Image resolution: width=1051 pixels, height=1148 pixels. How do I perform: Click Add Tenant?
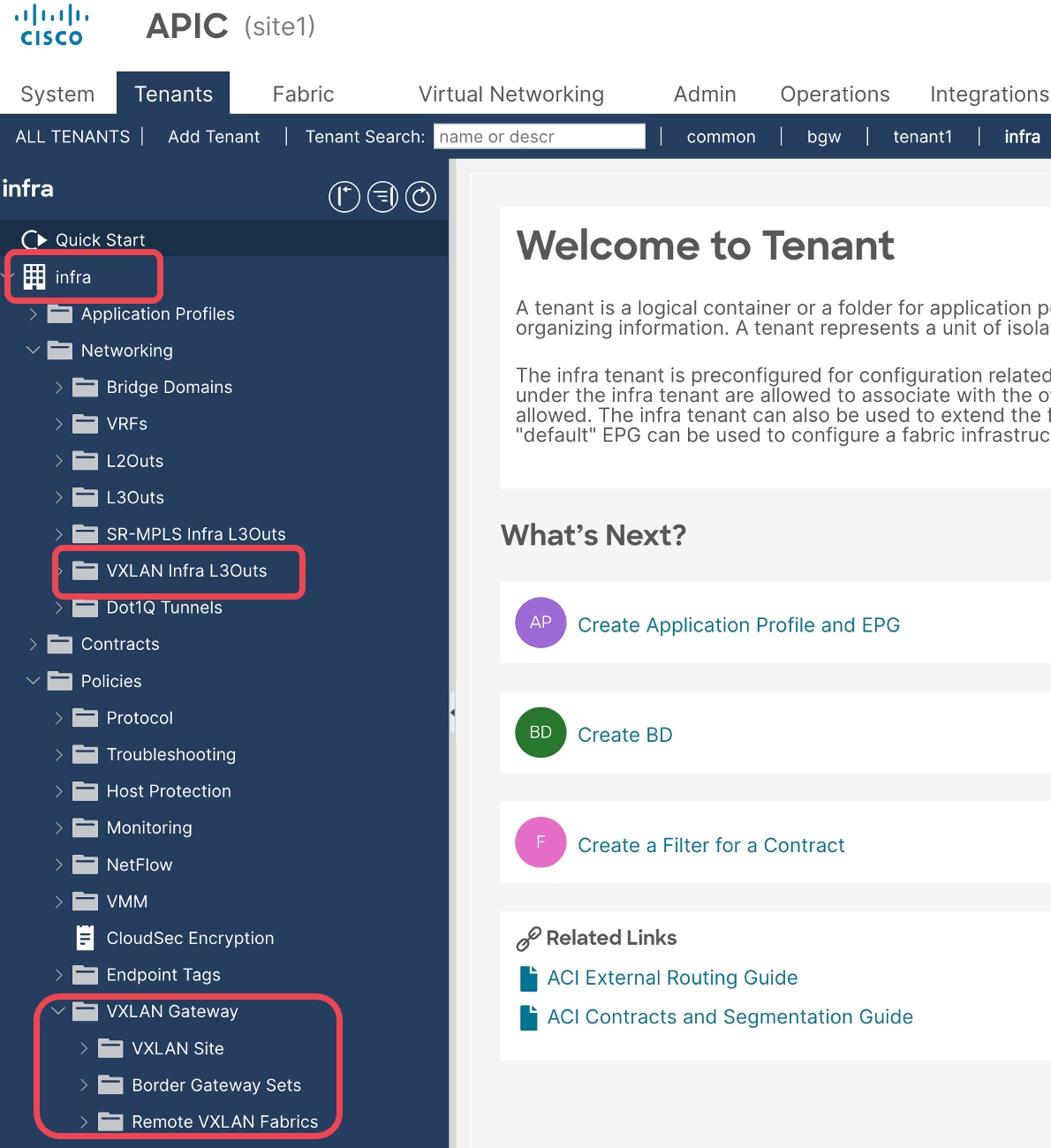click(x=214, y=137)
